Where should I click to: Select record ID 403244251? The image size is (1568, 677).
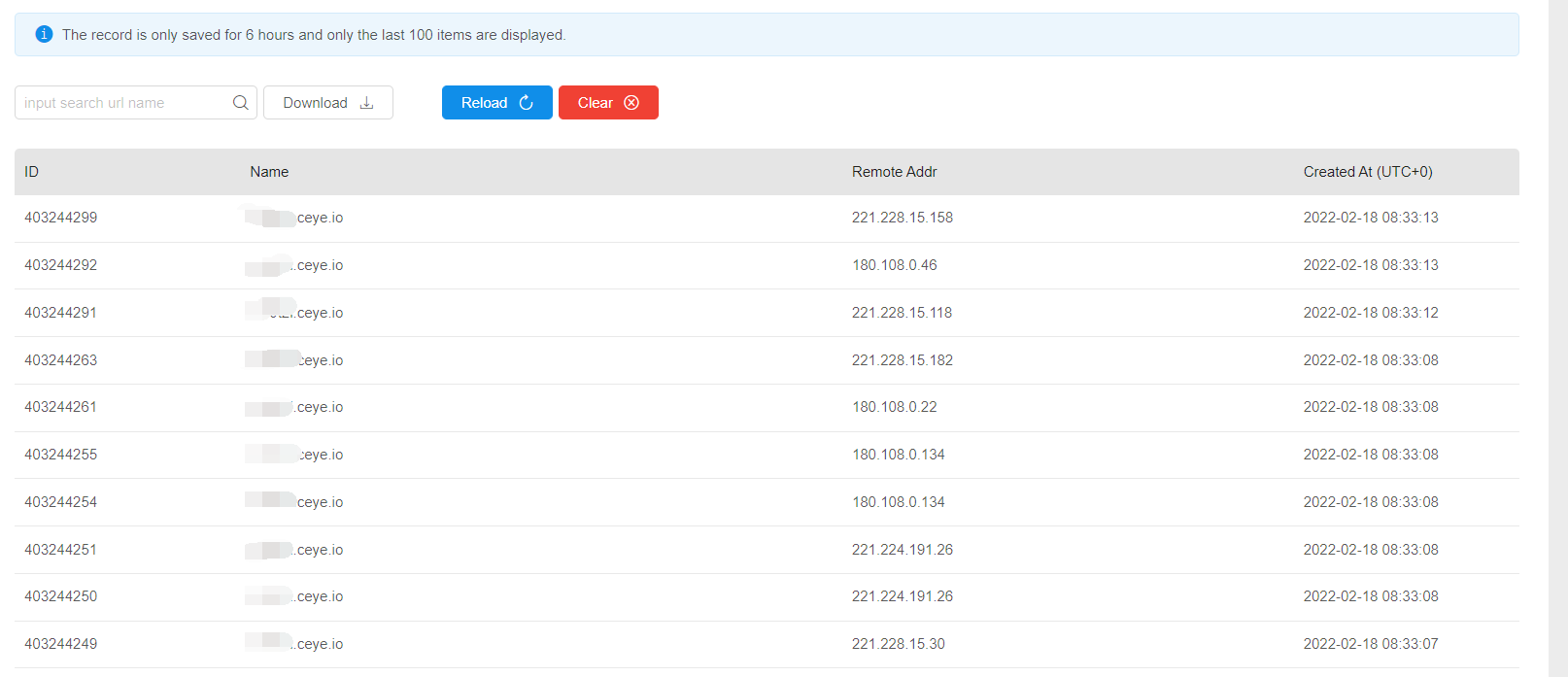pos(61,550)
